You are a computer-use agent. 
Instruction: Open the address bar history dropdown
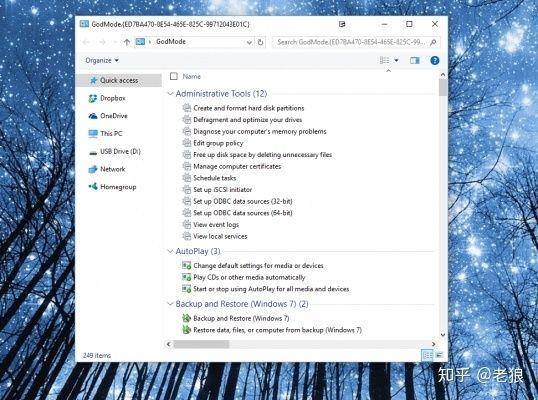point(249,42)
